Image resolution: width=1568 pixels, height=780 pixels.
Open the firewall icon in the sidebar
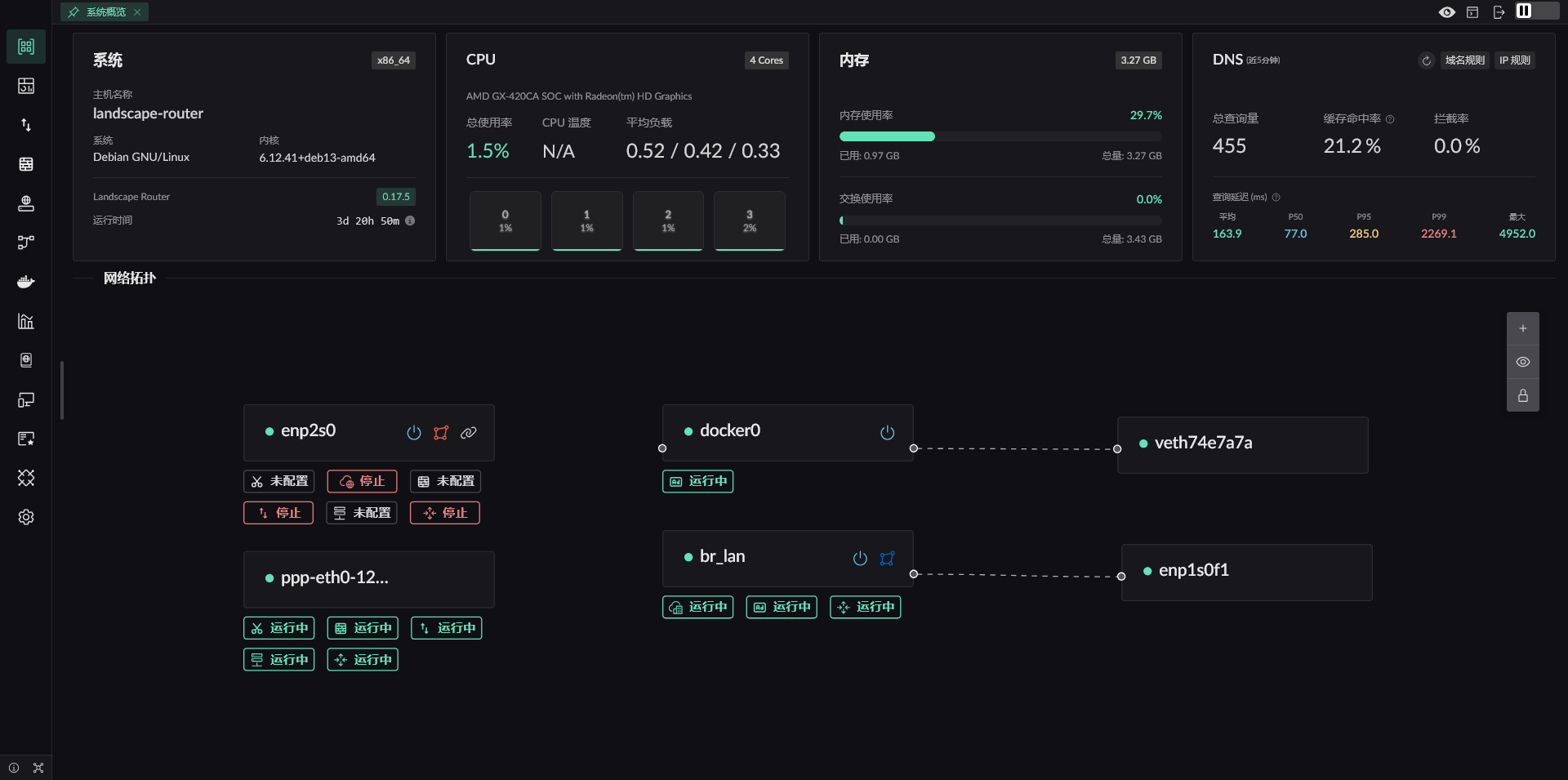pyautogui.click(x=26, y=164)
